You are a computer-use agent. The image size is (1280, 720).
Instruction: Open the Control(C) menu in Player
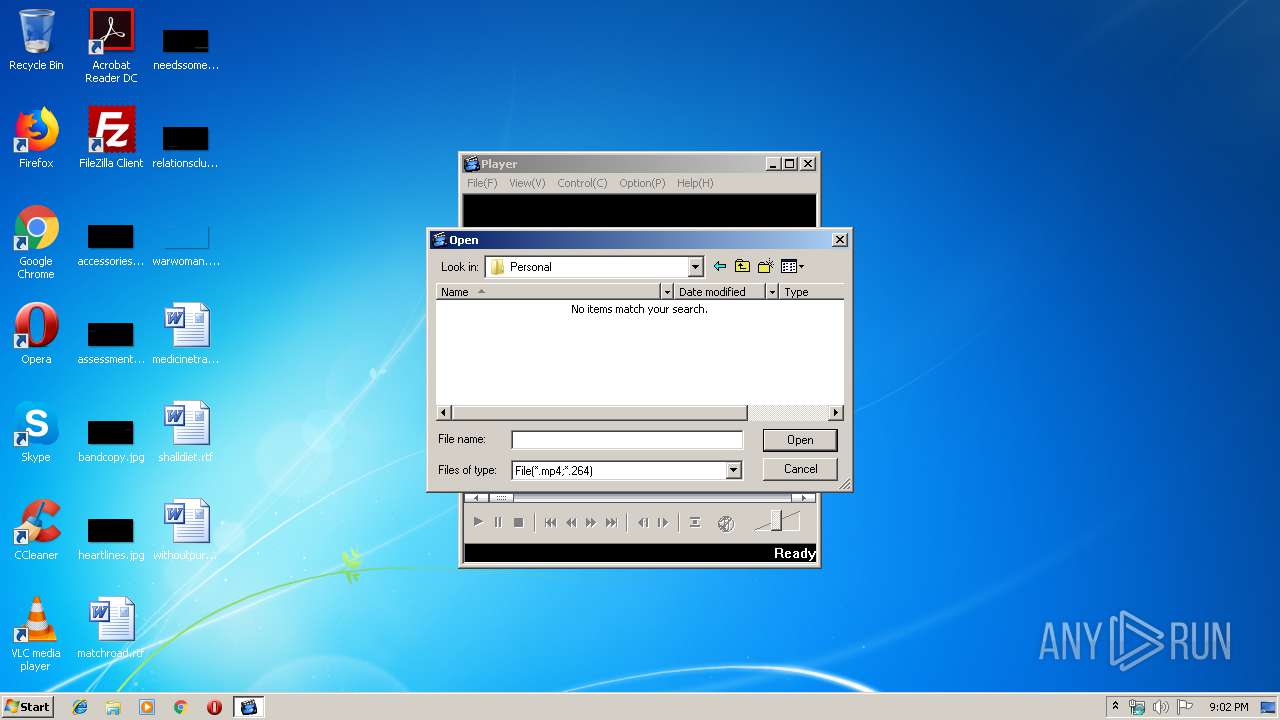[x=582, y=183]
